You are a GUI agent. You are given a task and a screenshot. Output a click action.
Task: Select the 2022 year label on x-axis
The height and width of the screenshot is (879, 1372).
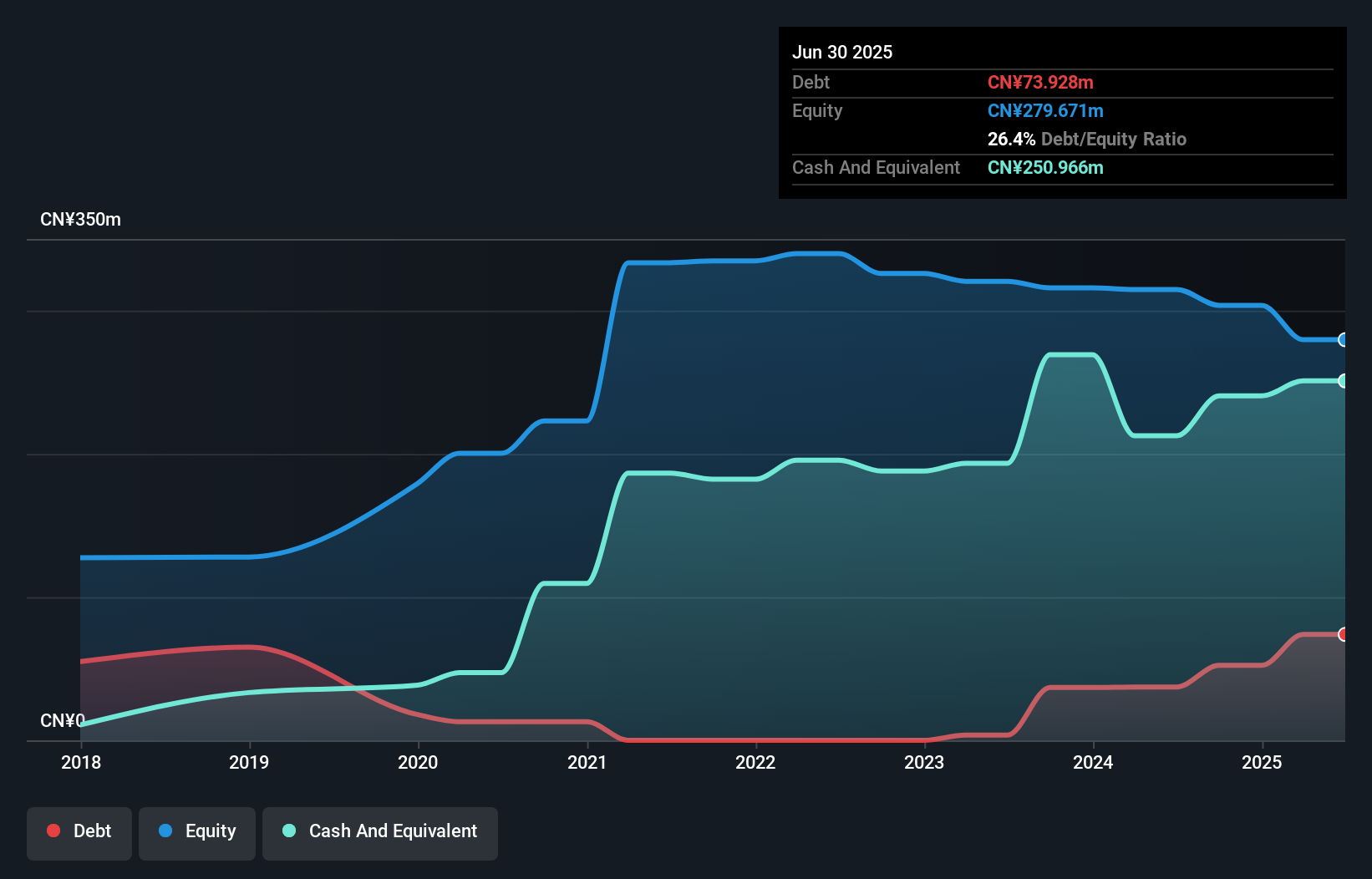coord(755,763)
